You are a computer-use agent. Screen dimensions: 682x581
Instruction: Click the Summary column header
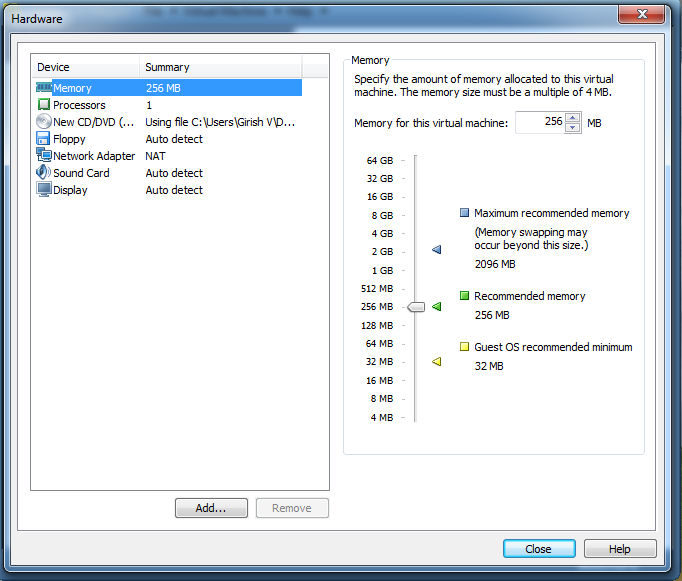[220, 67]
